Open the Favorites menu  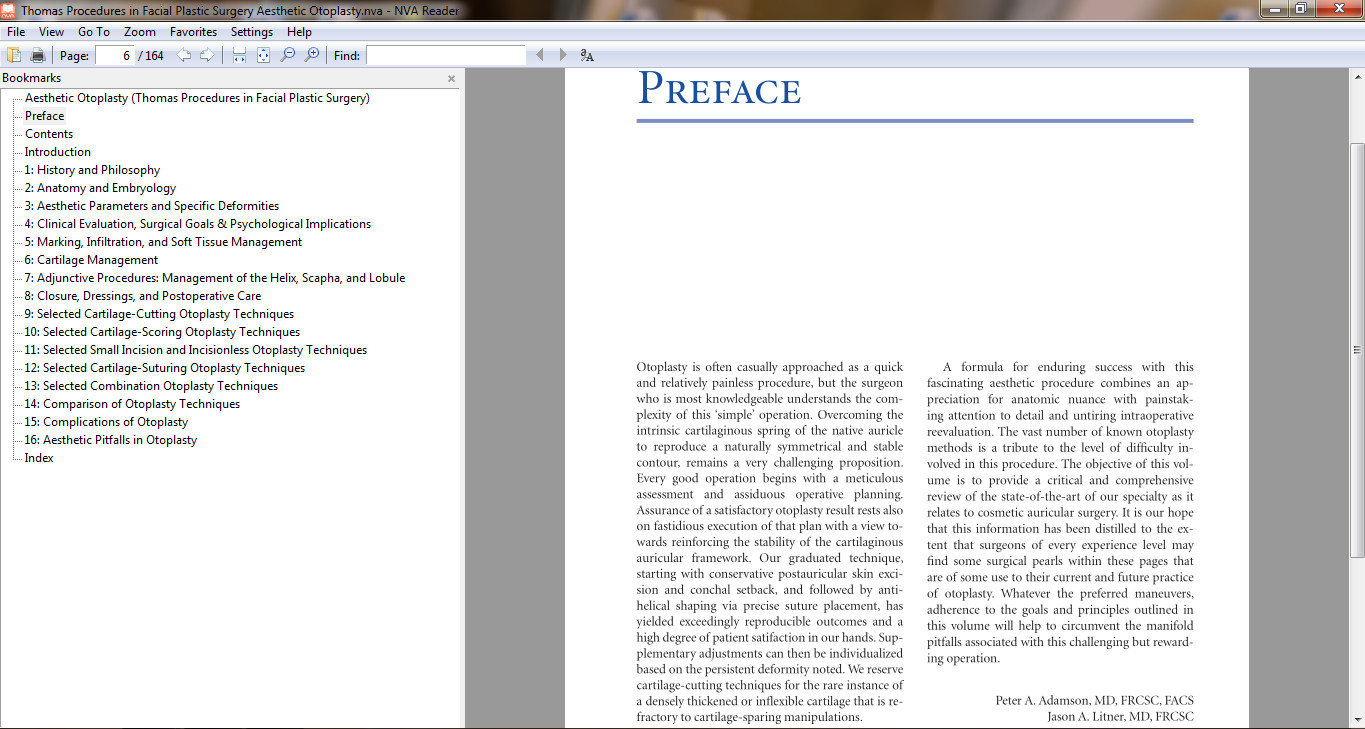coord(193,32)
